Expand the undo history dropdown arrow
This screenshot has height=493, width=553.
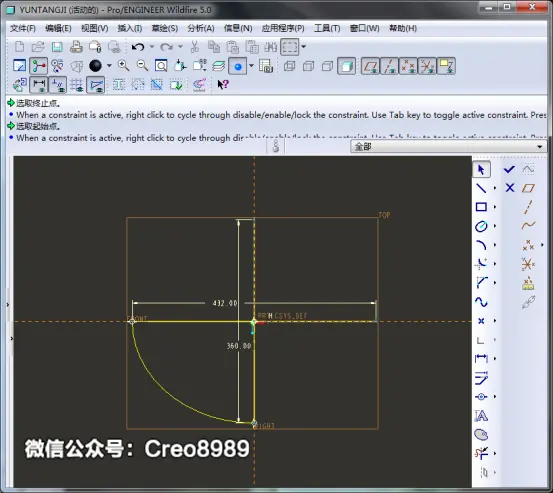click(x=152, y=47)
